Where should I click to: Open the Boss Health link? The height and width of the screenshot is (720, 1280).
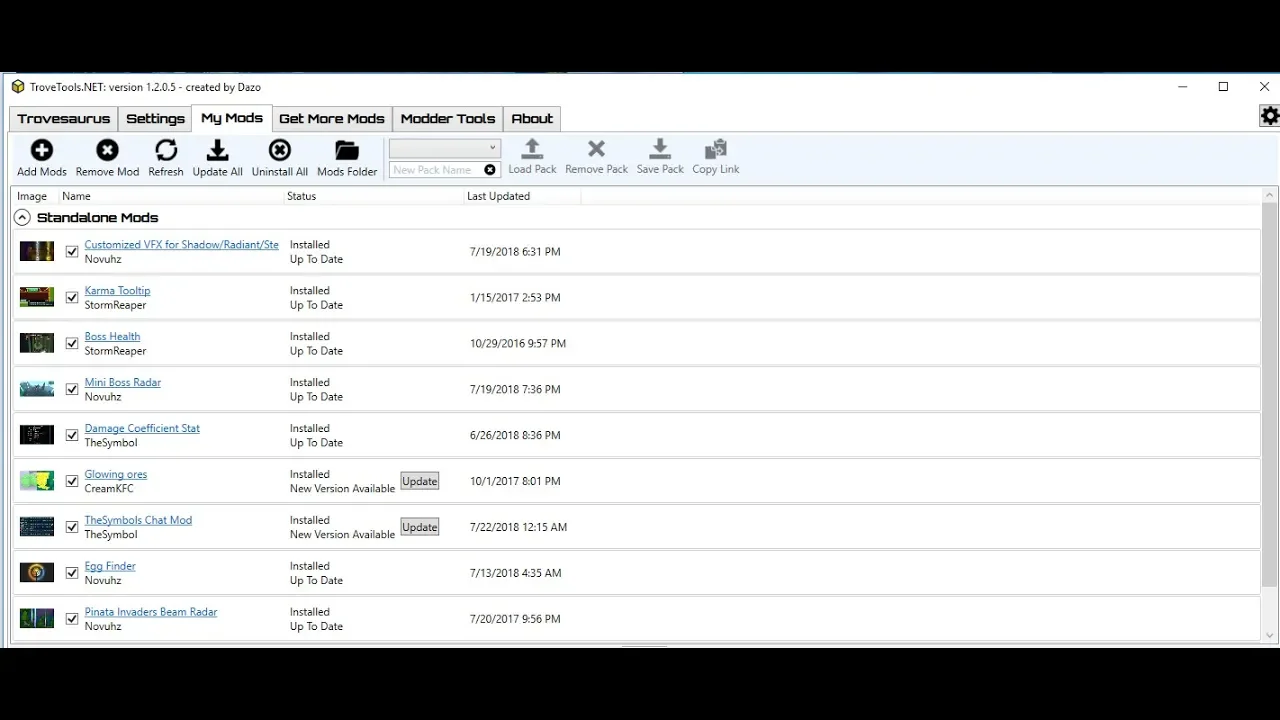[x=112, y=336]
